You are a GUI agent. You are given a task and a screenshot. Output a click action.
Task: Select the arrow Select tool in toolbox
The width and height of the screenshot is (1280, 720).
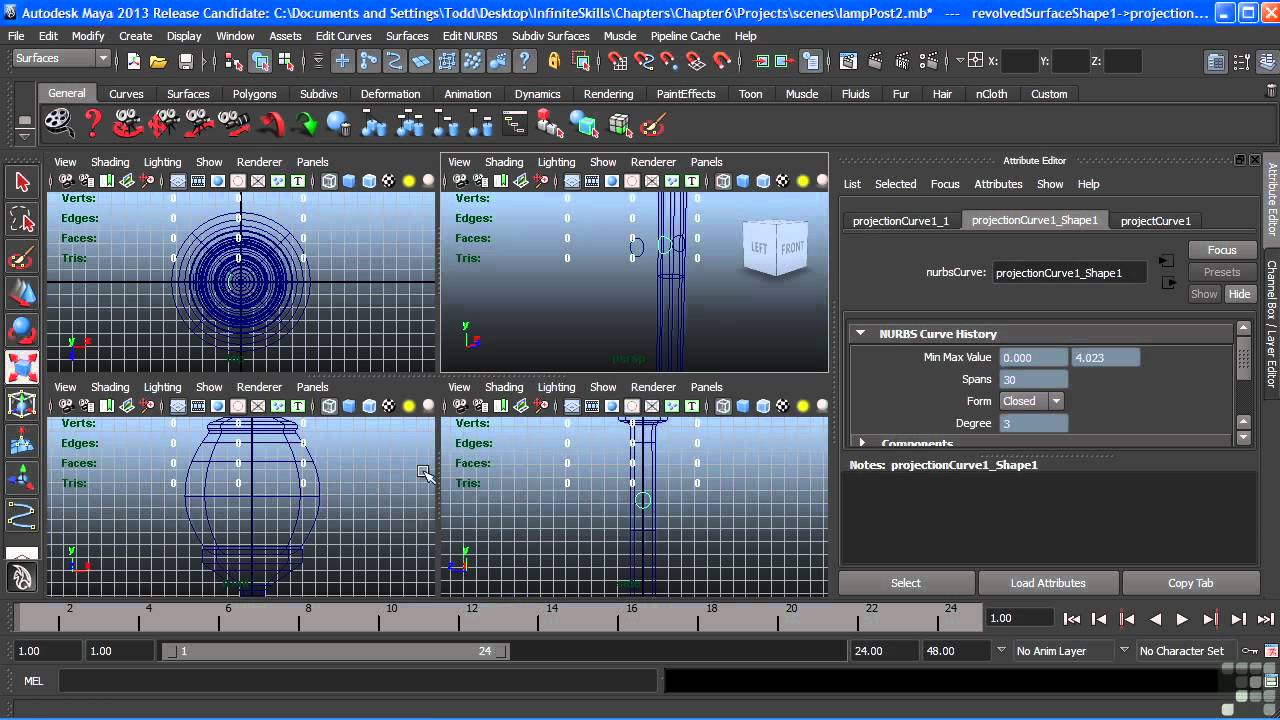[22, 182]
